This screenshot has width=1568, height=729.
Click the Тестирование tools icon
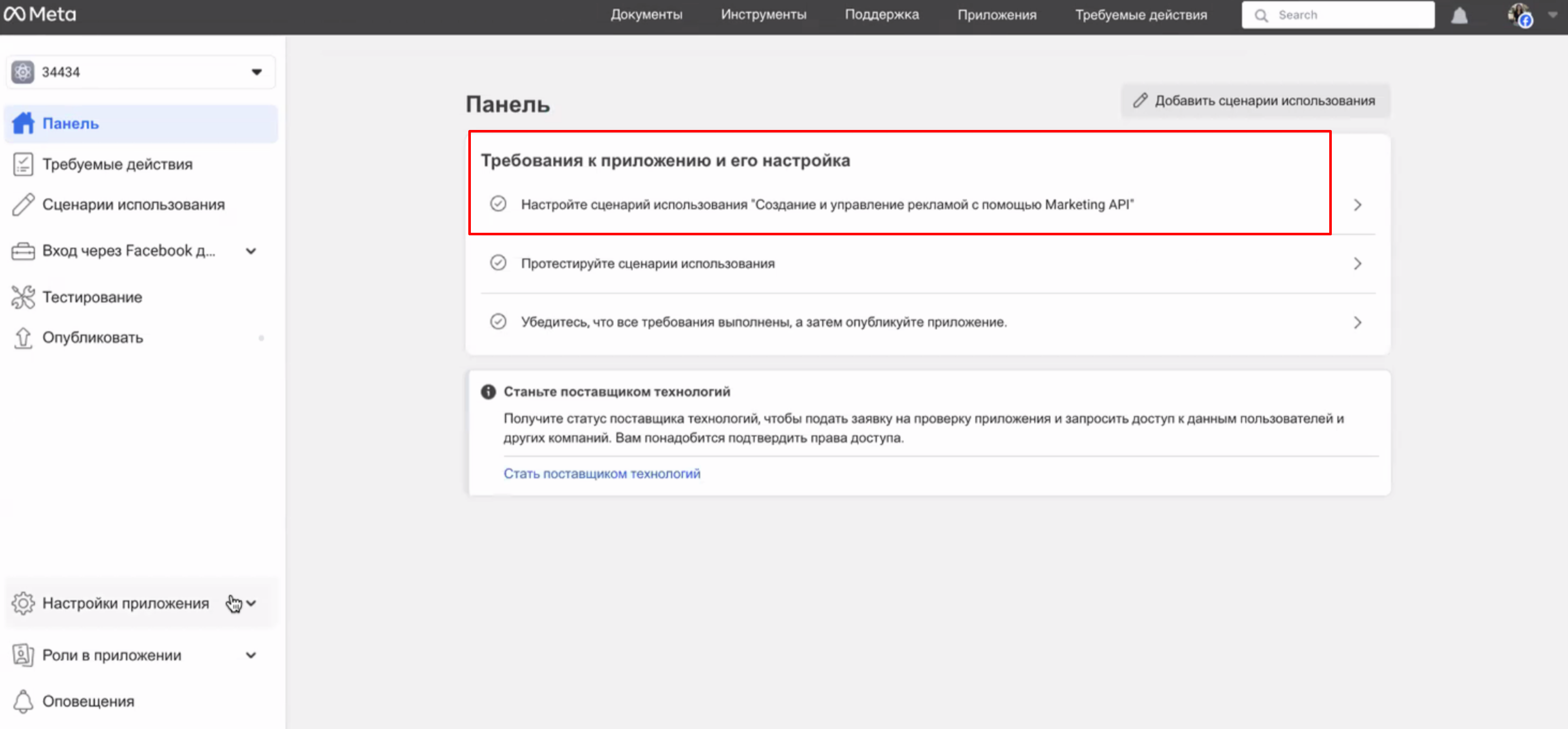point(23,297)
